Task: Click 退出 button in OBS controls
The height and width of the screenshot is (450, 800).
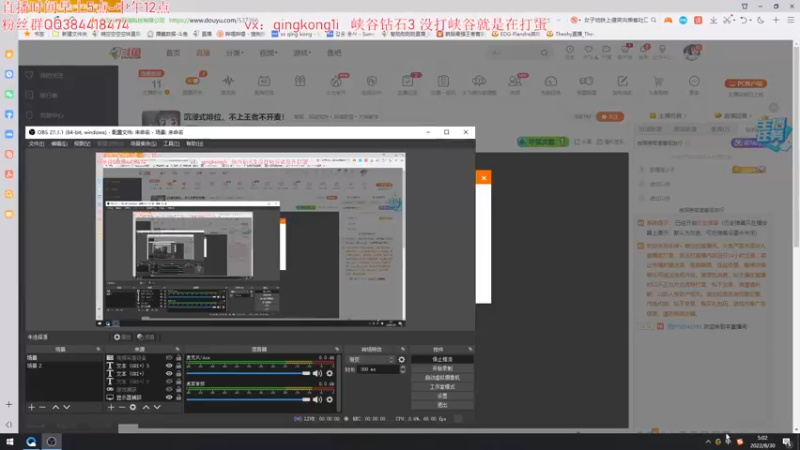Action: click(x=442, y=405)
